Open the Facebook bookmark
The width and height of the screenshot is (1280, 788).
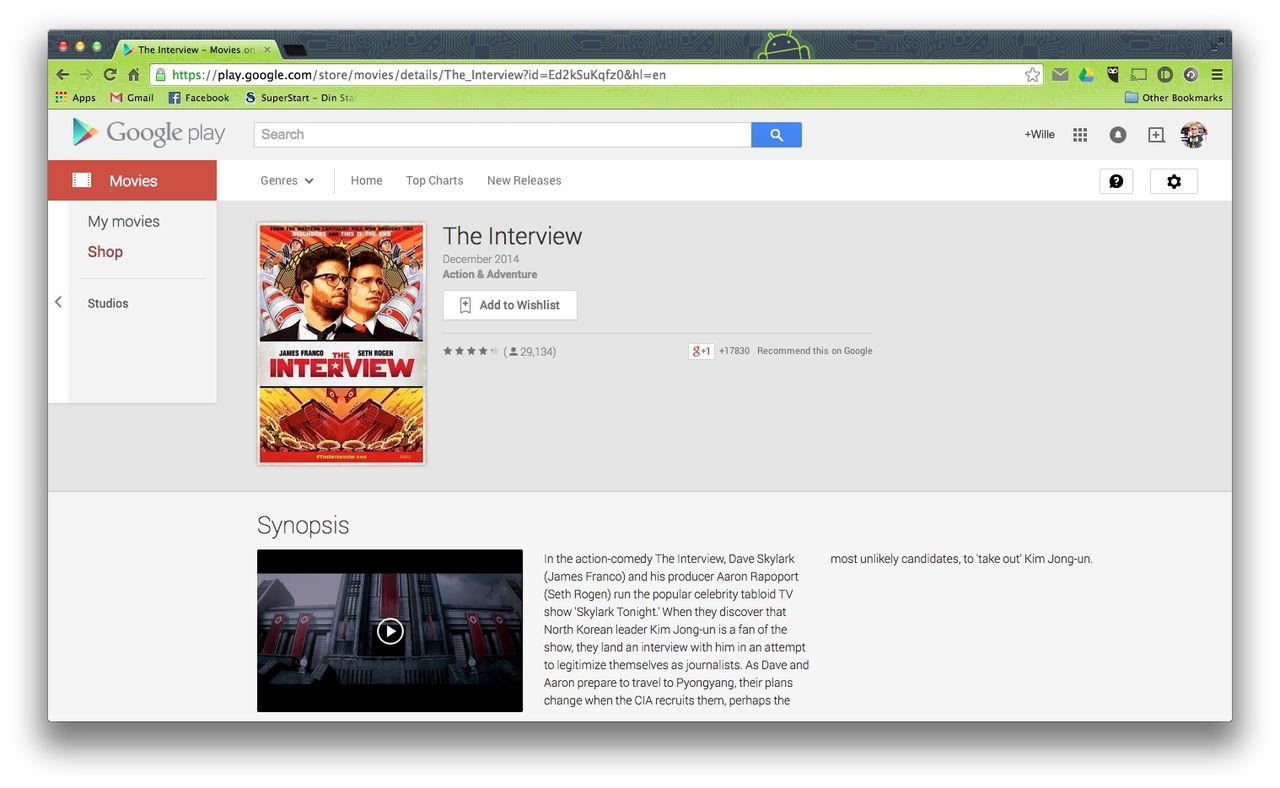click(199, 98)
